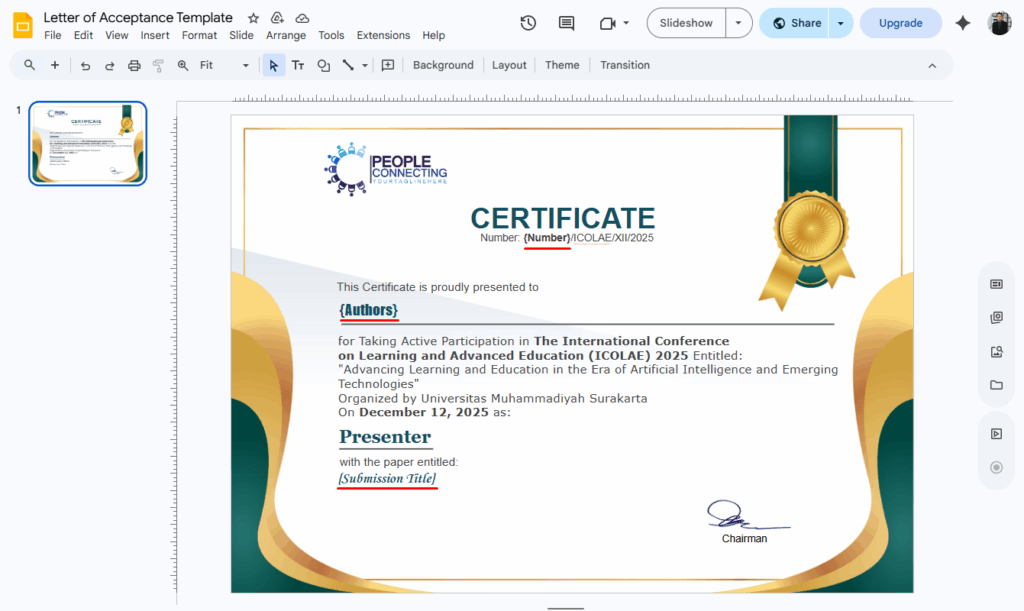This screenshot has width=1024, height=611.
Task: Expand the Slideshow options dropdown arrow
Action: 739,23
